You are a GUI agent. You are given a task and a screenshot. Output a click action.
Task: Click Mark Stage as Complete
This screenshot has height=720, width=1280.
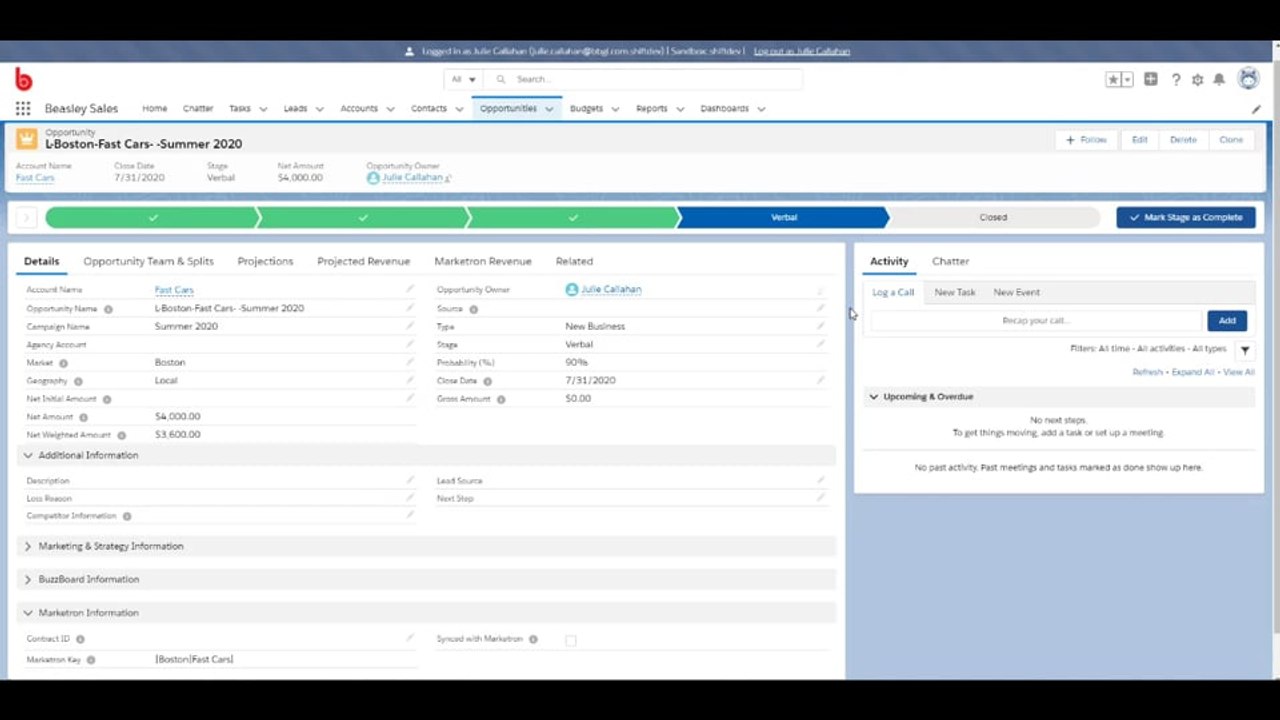(x=1186, y=217)
